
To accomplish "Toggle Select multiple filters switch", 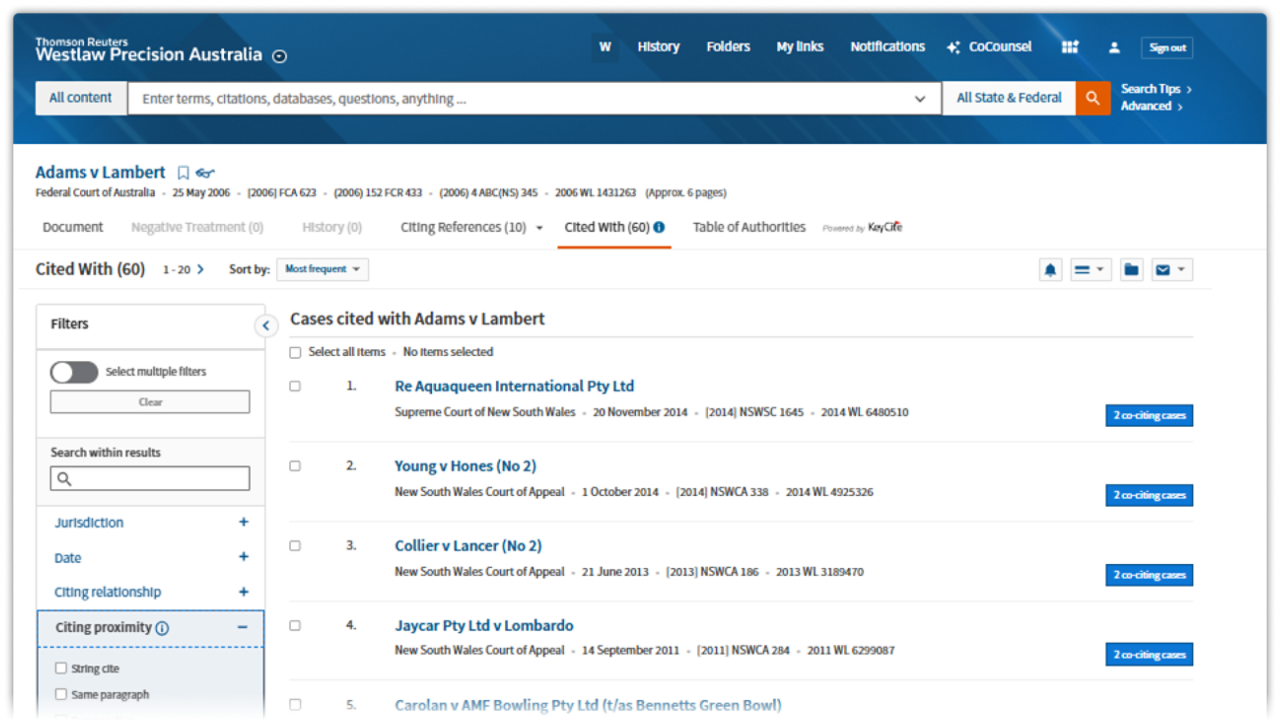I will [x=74, y=372].
